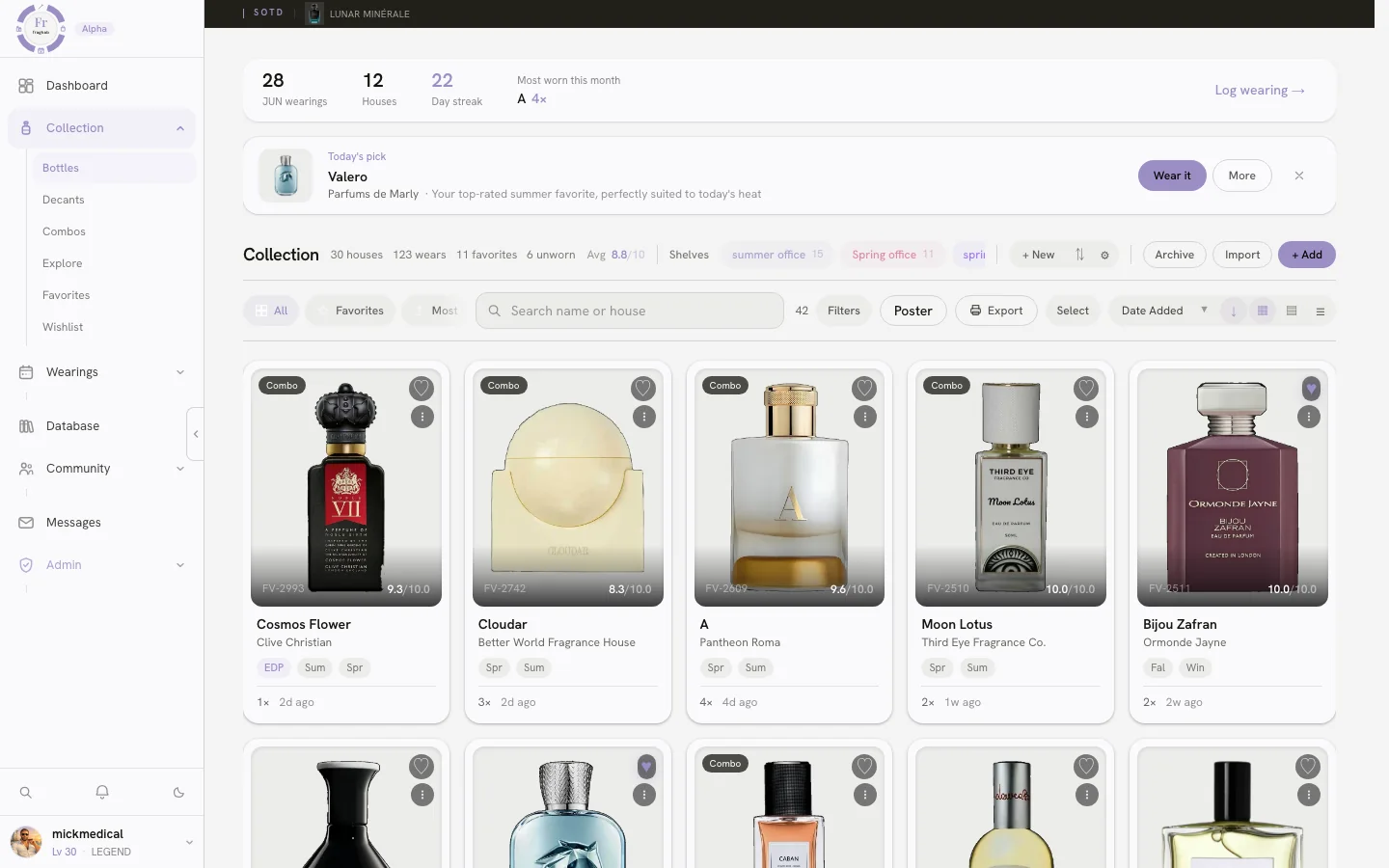Open options menu on Bijou Zafran card

(1308, 417)
